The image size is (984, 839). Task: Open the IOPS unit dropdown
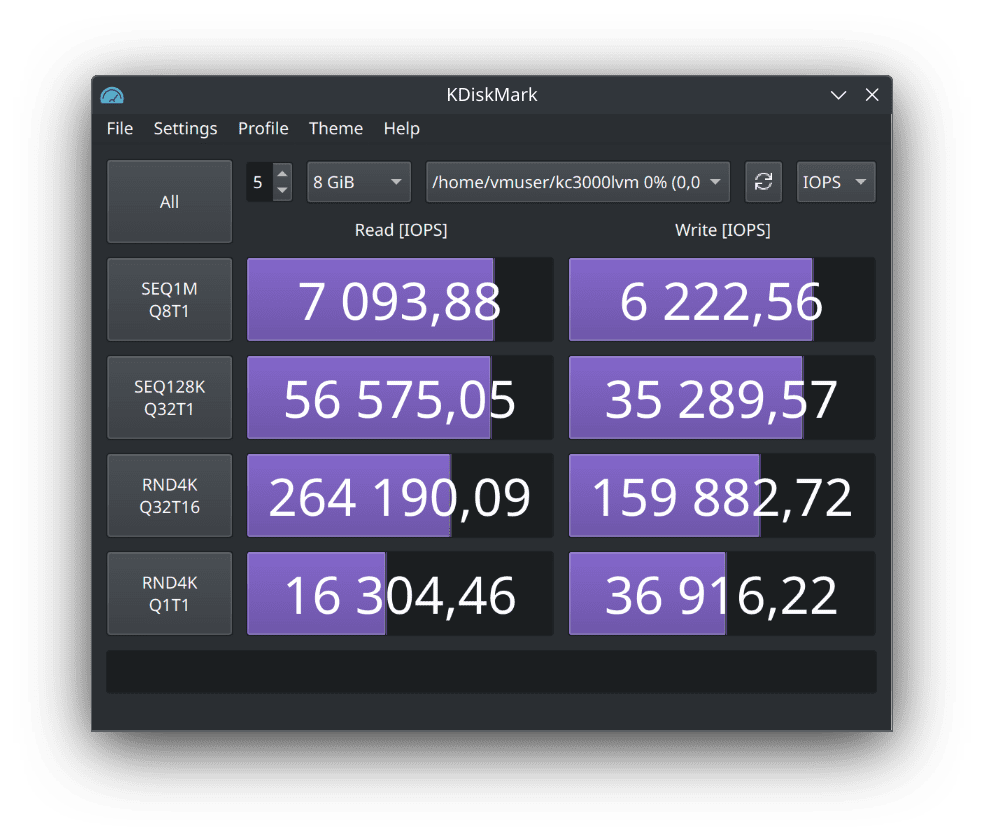point(836,182)
